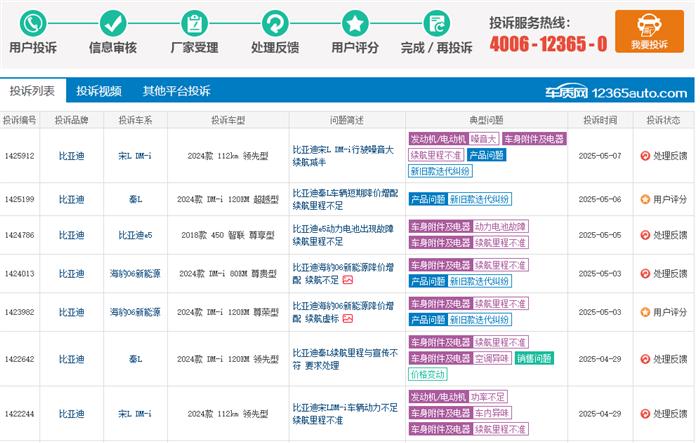Click 处理反馈 status icon for complaint 1422244
This screenshot has height=443, width=700.
pyautogui.click(x=645, y=414)
